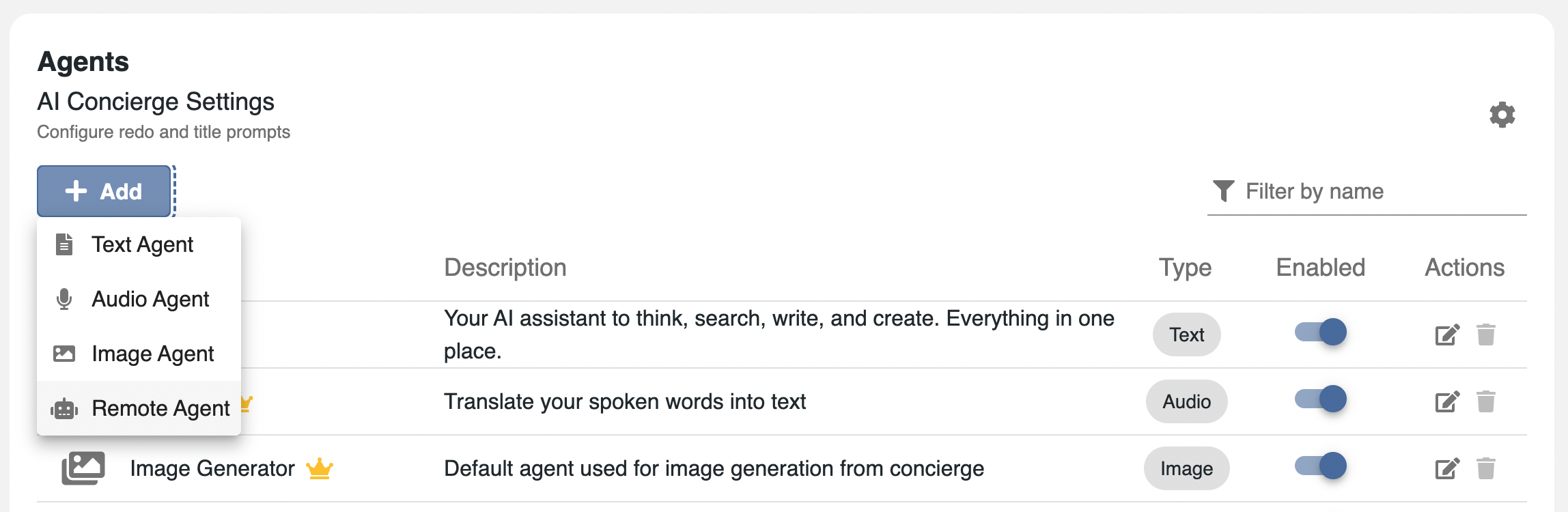Click the Audio type badge
This screenshot has height=512, width=1568.
[x=1186, y=401]
